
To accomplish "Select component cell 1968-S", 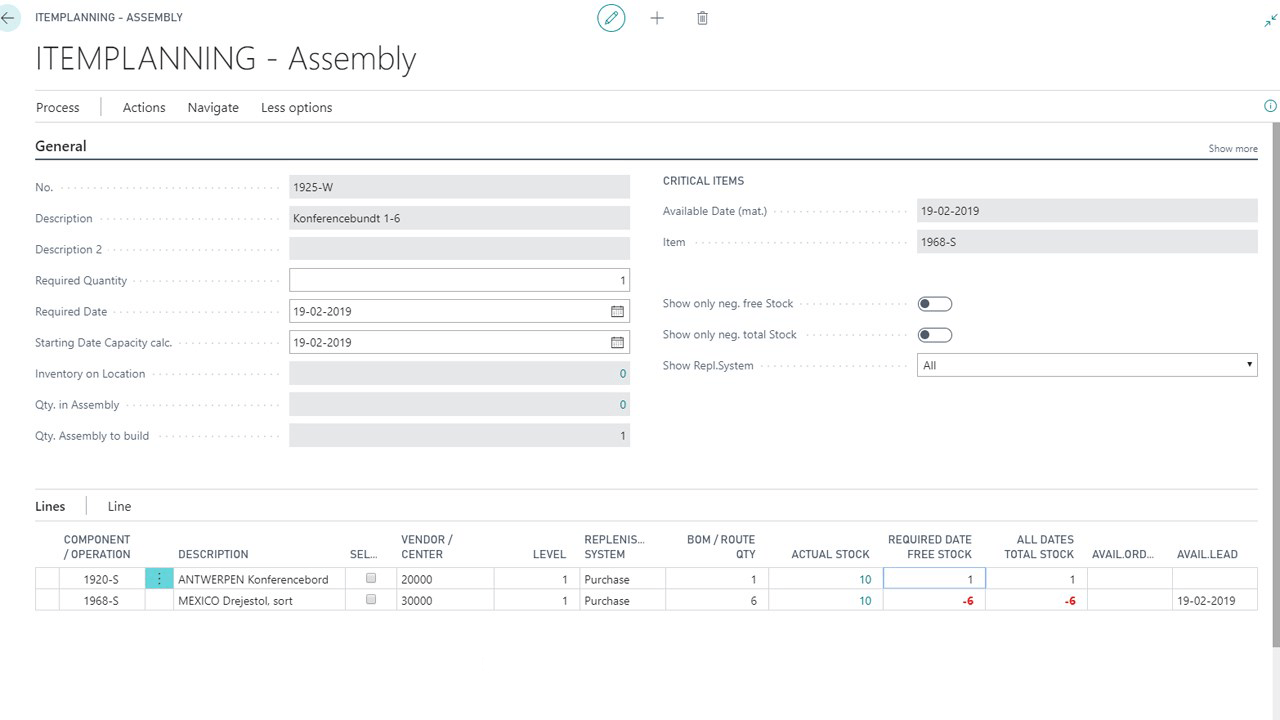I will (101, 601).
